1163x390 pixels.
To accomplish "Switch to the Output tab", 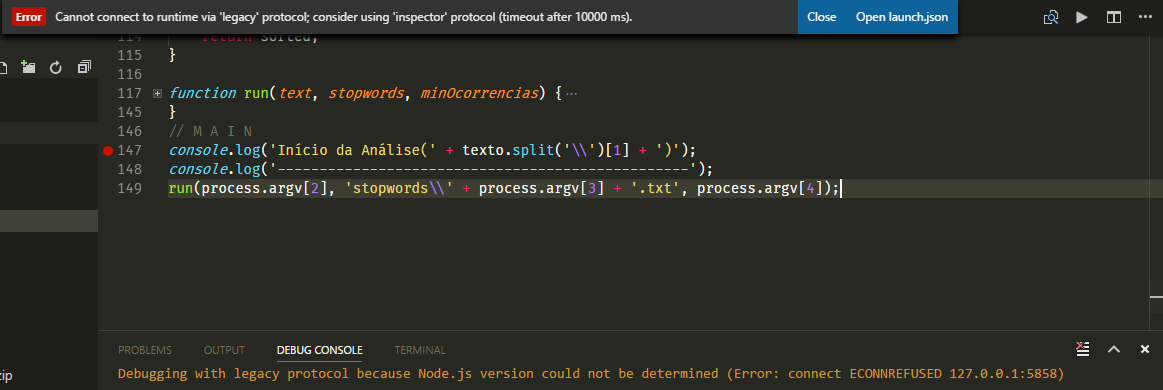I will click(x=224, y=350).
